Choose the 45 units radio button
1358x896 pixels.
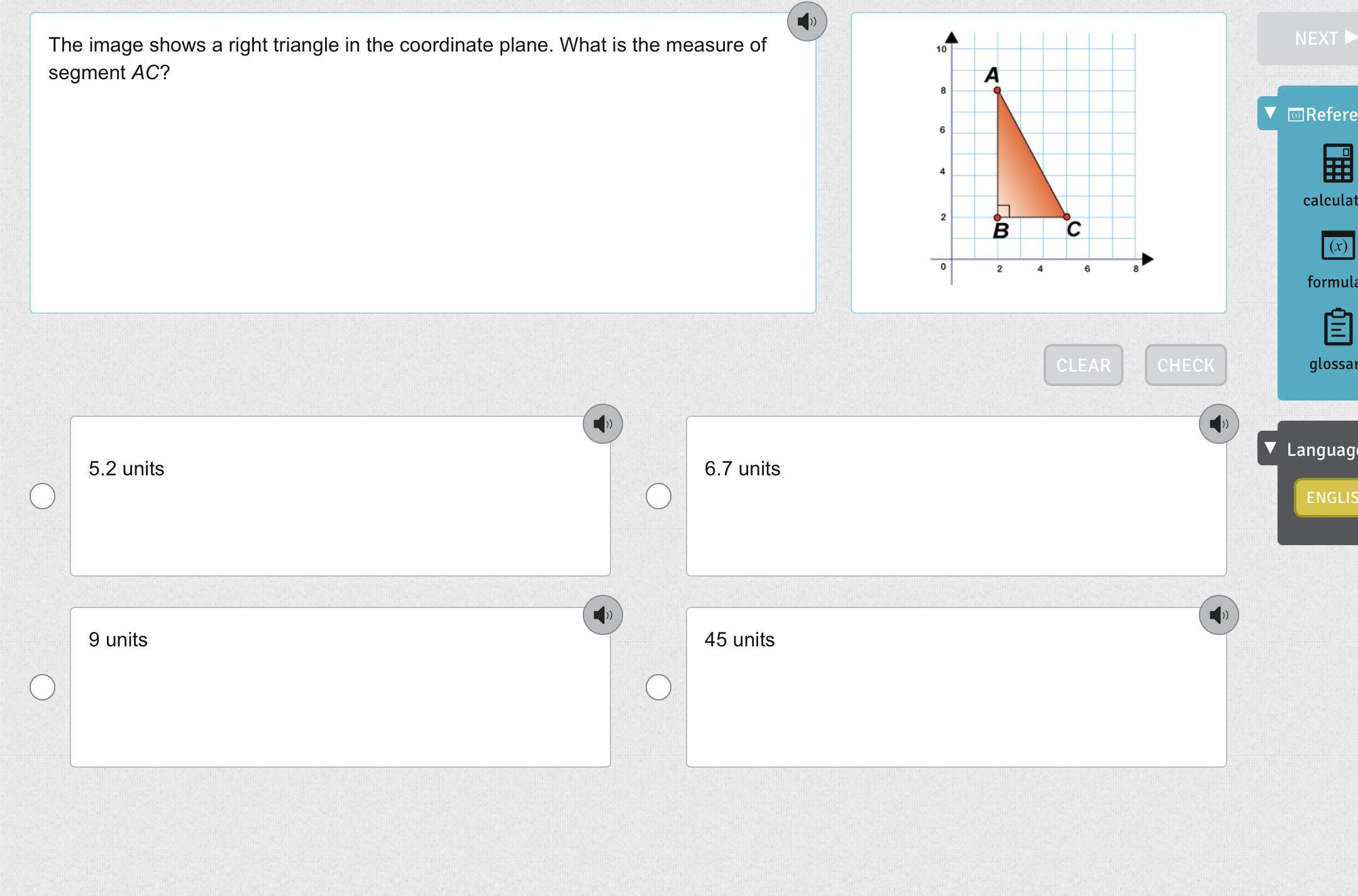coord(658,687)
